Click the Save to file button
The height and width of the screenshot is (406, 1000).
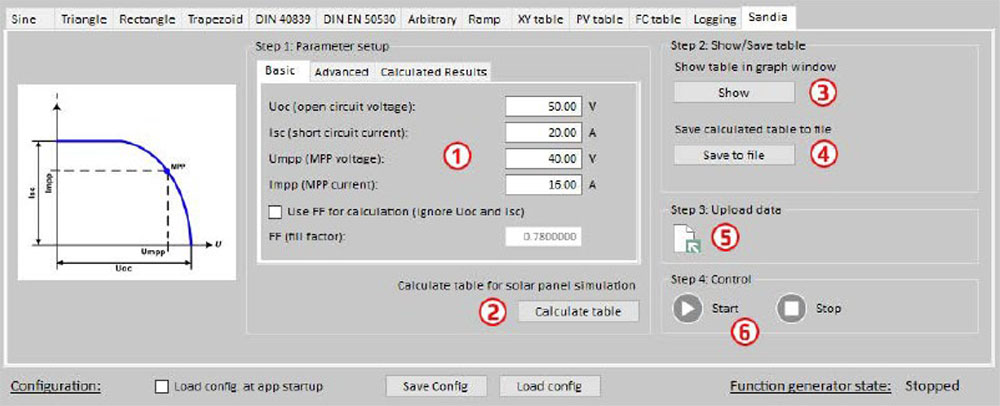733,155
